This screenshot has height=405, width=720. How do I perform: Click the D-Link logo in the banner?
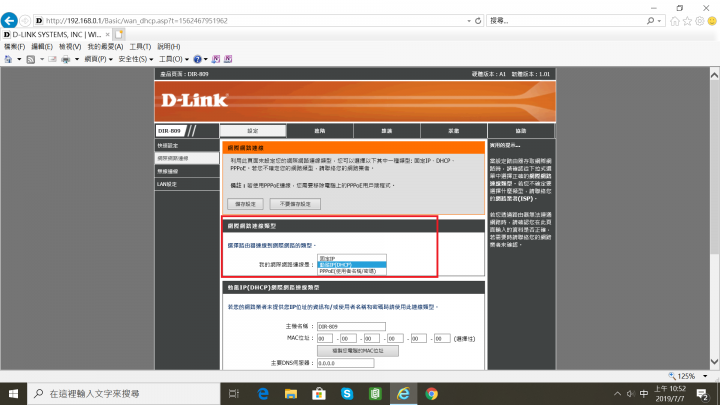click(x=194, y=100)
